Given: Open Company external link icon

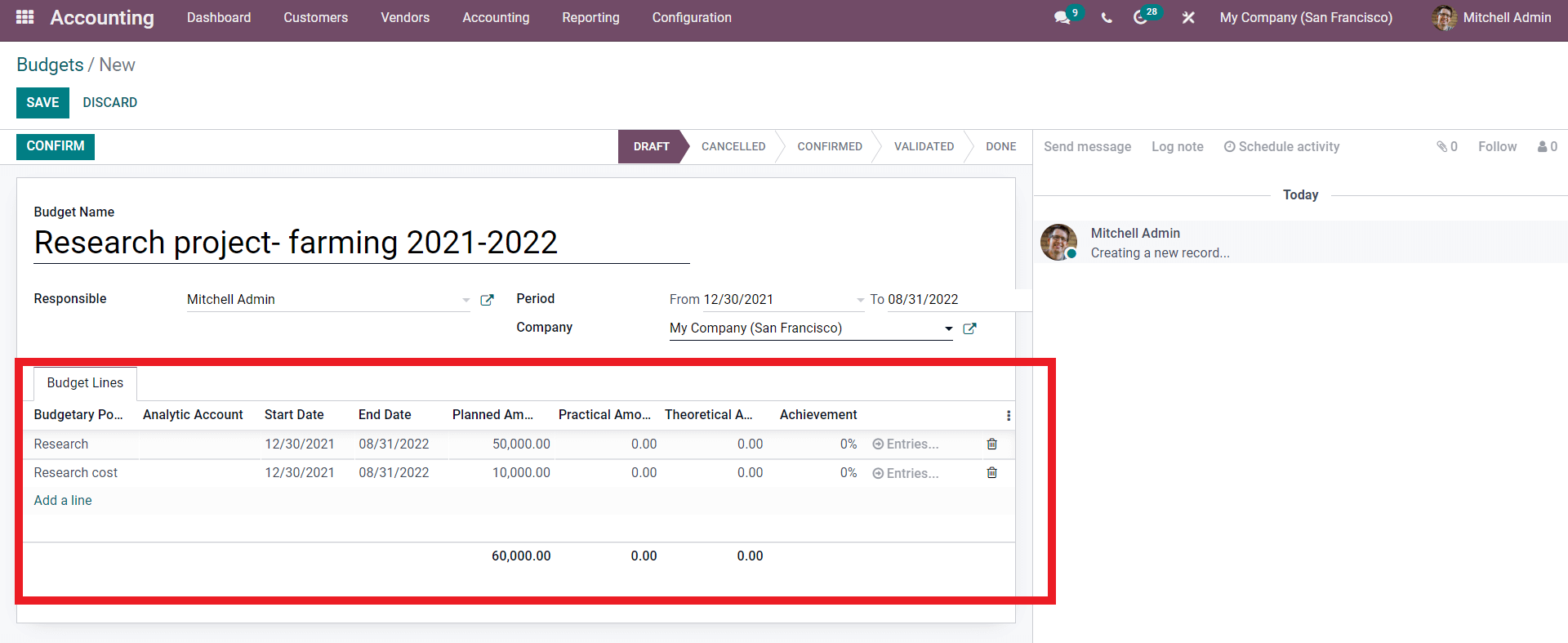Looking at the screenshot, I should pyautogui.click(x=969, y=328).
